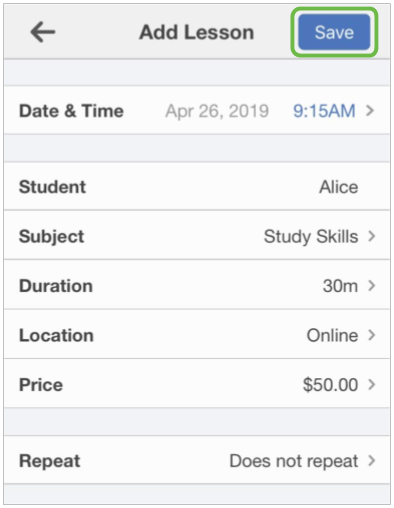Select the Student row showing Alice

pyautogui.click(x=197, y=187)
